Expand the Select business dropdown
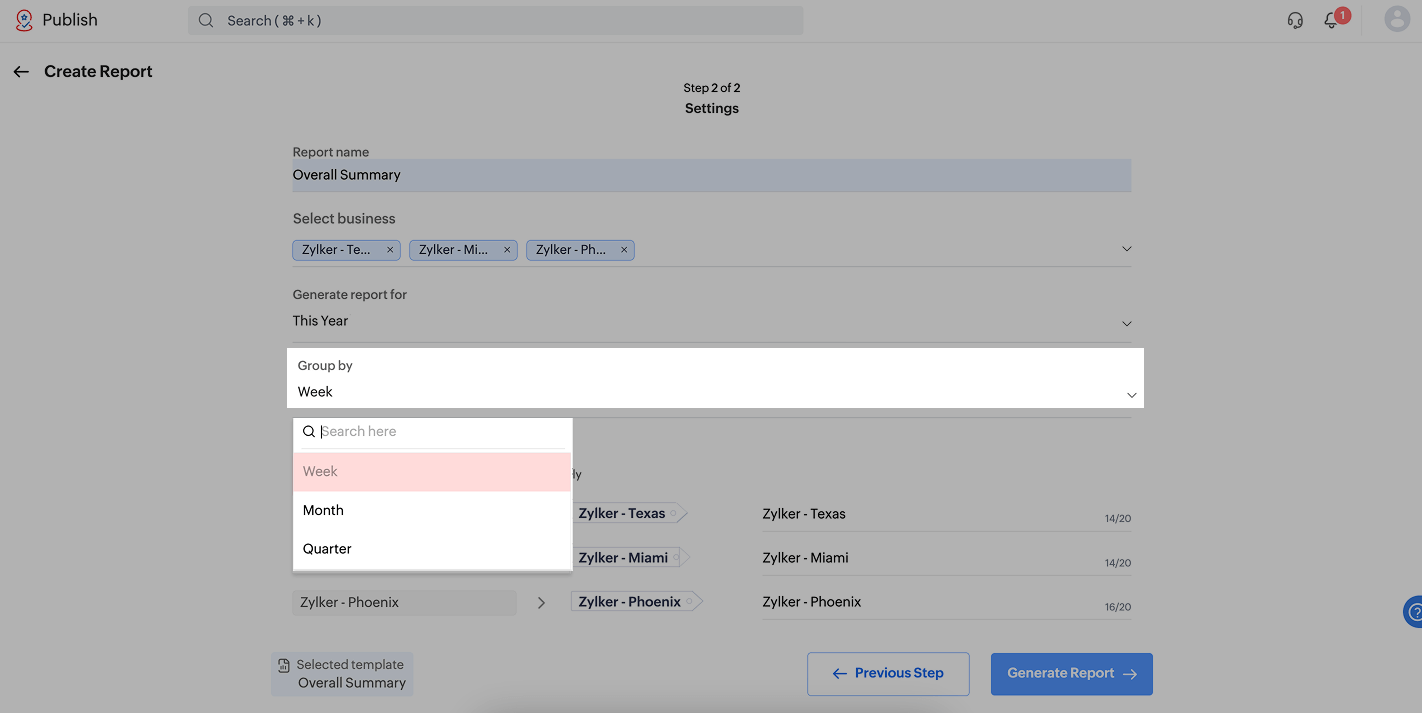1422x713 pixels. pyautogui.click(x=1127, y=249)
